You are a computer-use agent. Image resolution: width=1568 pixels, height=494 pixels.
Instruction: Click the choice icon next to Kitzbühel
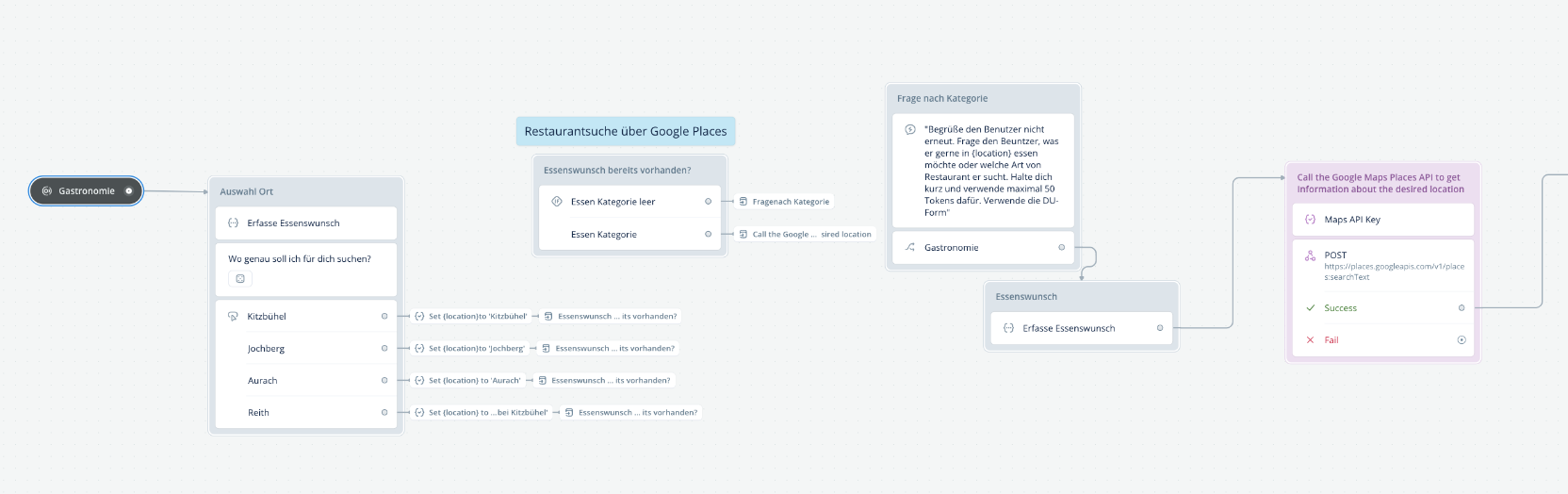tap(233, 317)
